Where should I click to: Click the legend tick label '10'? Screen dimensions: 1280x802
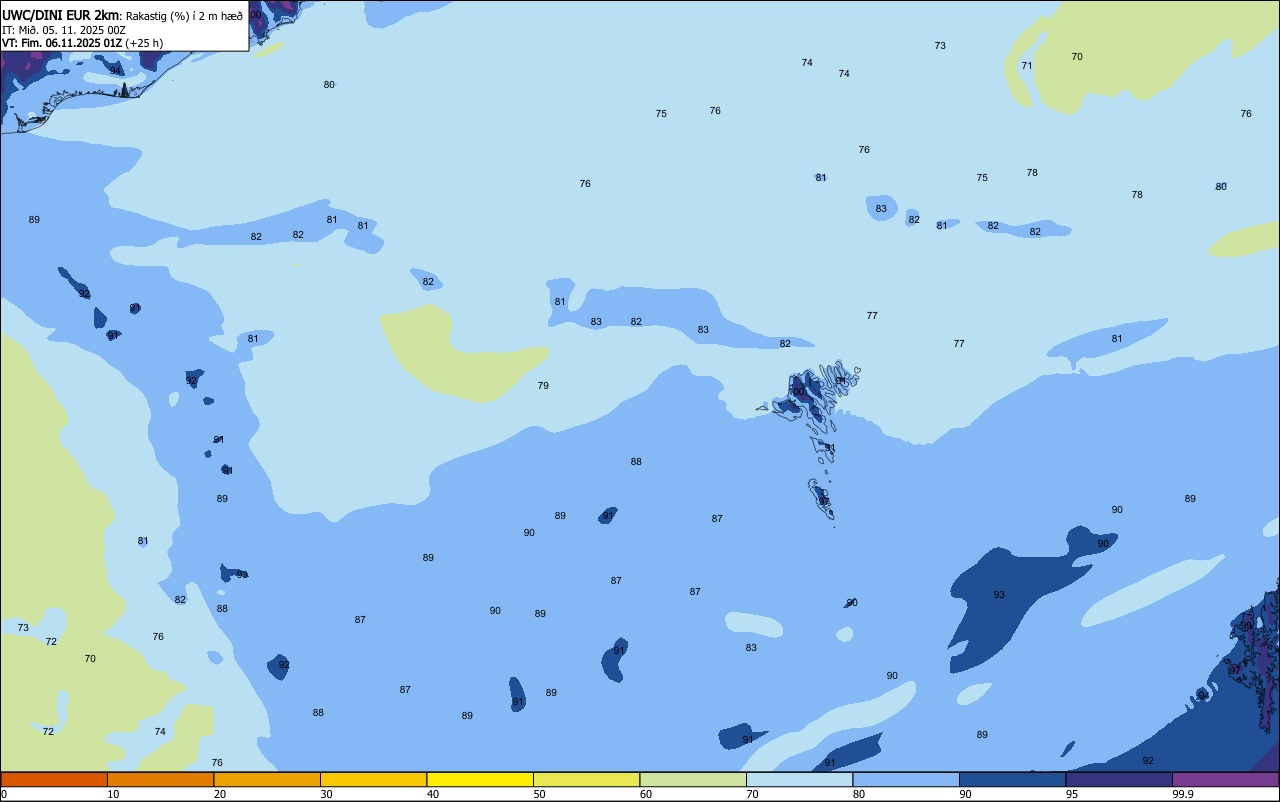click(x=113, y=794)
